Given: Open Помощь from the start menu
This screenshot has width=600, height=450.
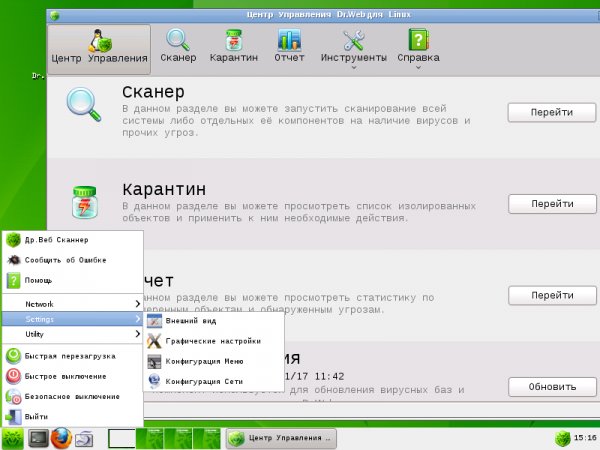Looking at the screenshot, I should coord(73,280).
